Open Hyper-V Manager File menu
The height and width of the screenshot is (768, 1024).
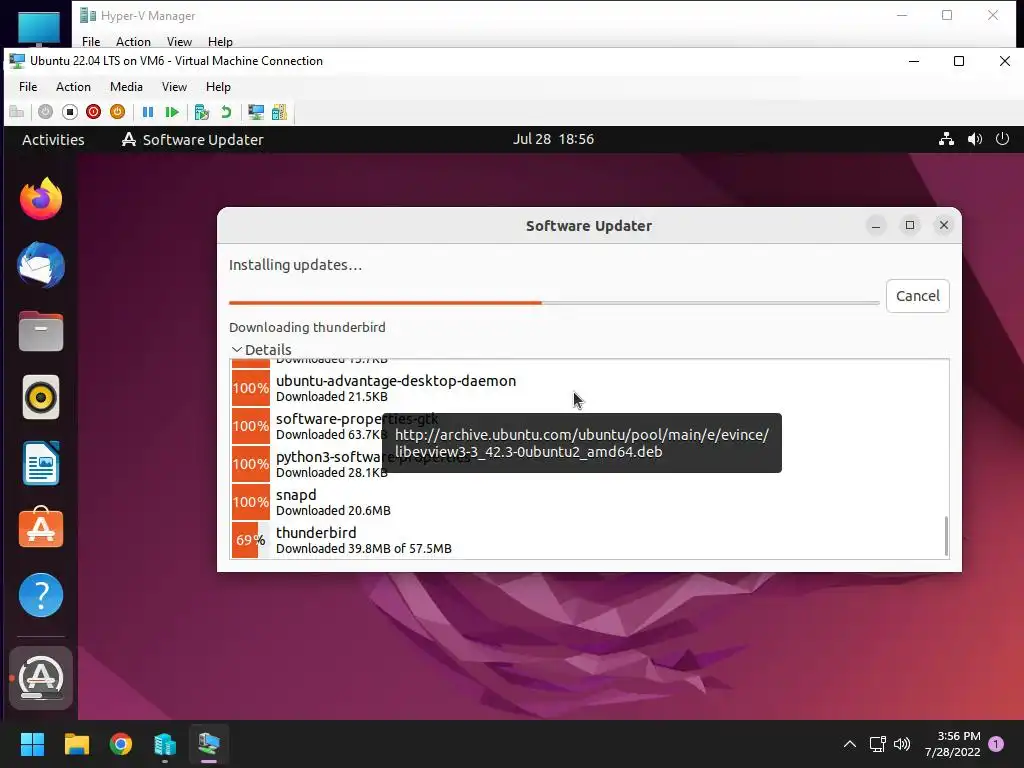click(x=91, y=41)
